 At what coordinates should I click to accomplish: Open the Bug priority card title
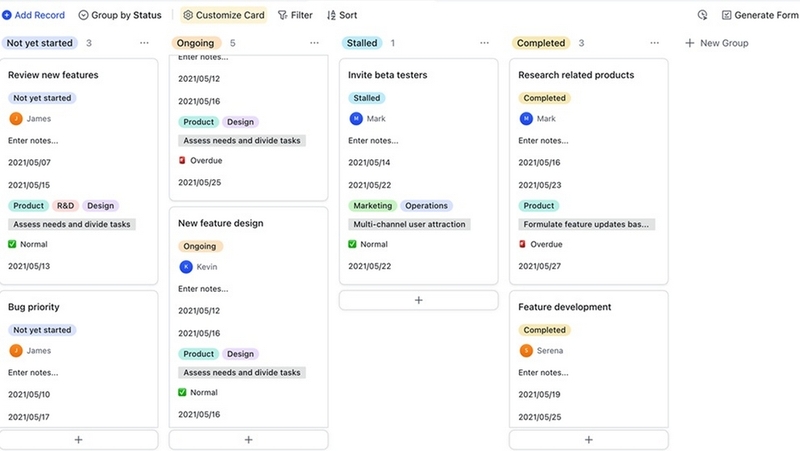pyautogui.click(x=34, y=307)
